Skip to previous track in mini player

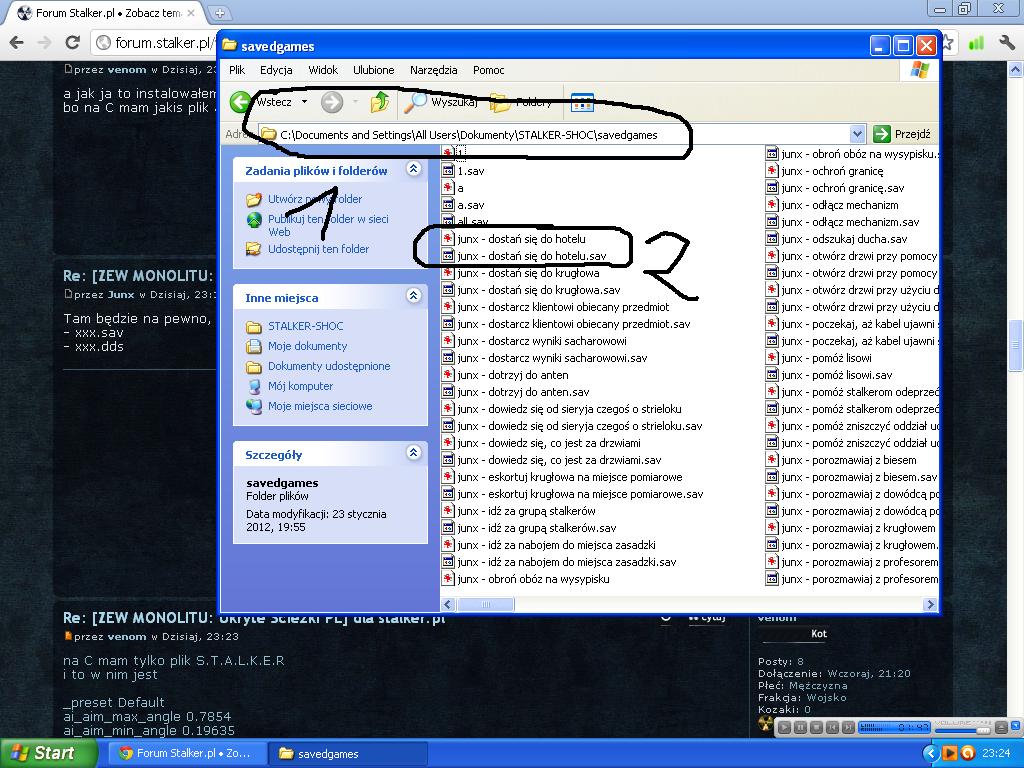point(832,727)
